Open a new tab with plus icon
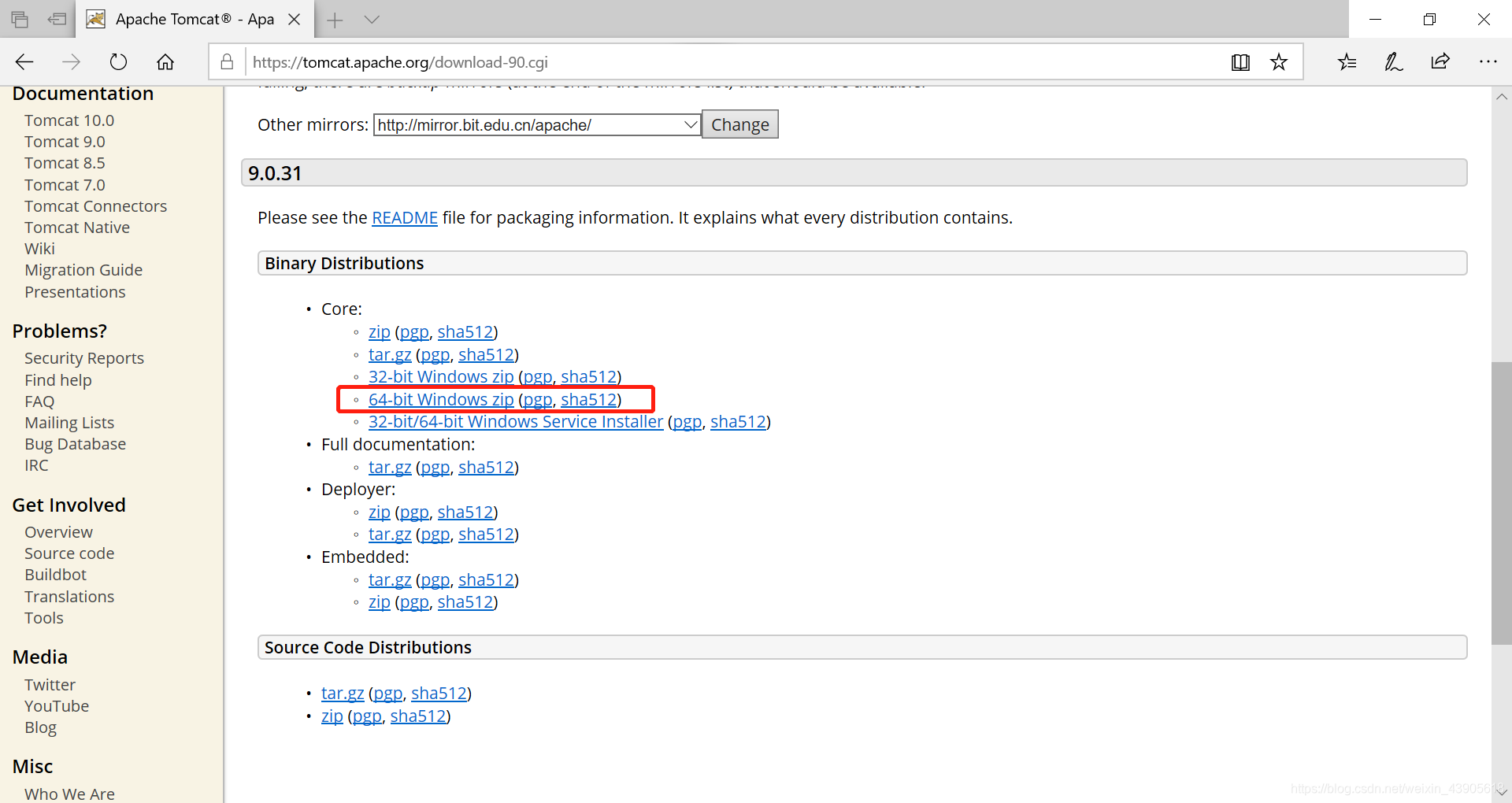 click(335, 20)
